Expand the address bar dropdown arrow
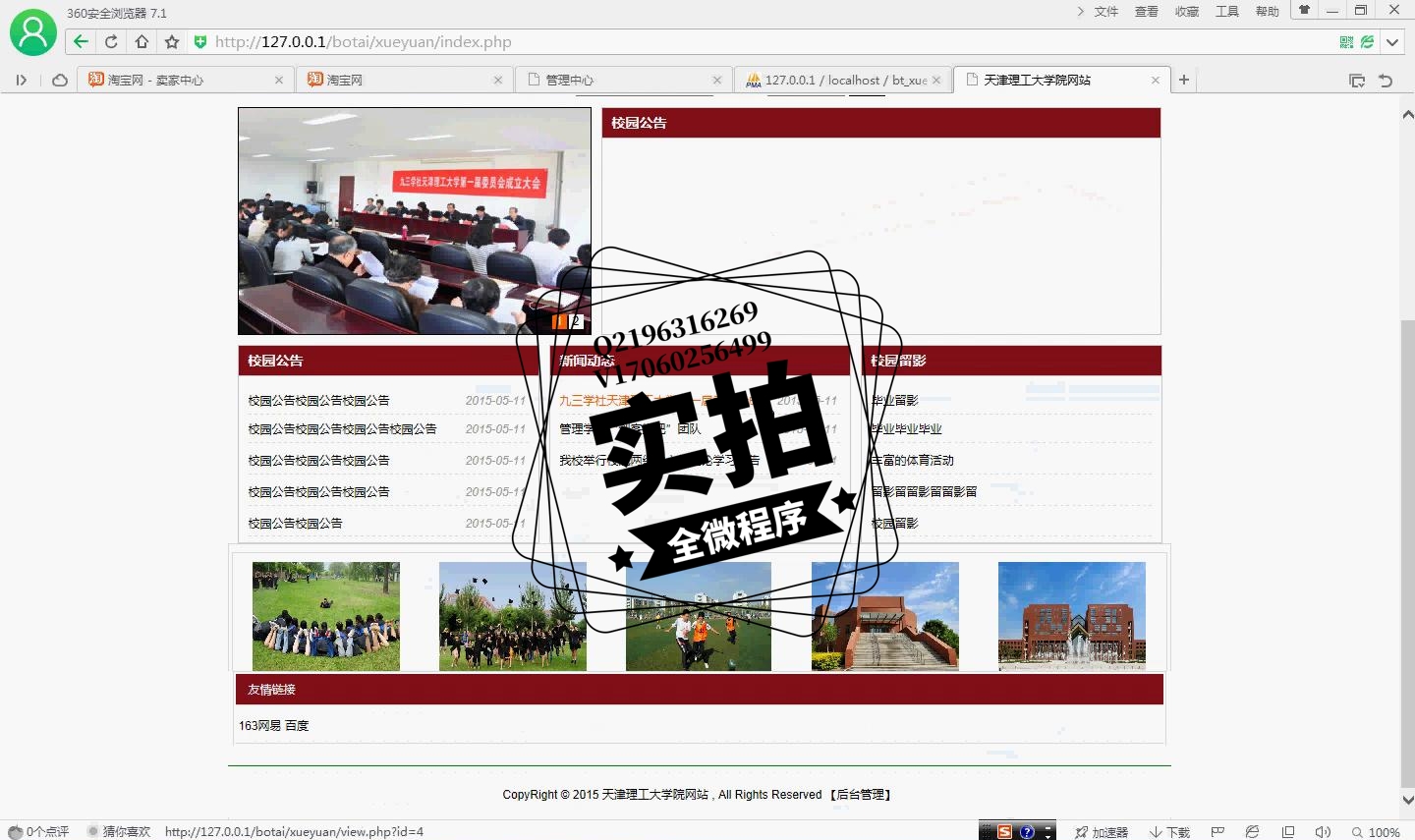This screenshot has height=840, width=1415. coord(1392,41)
